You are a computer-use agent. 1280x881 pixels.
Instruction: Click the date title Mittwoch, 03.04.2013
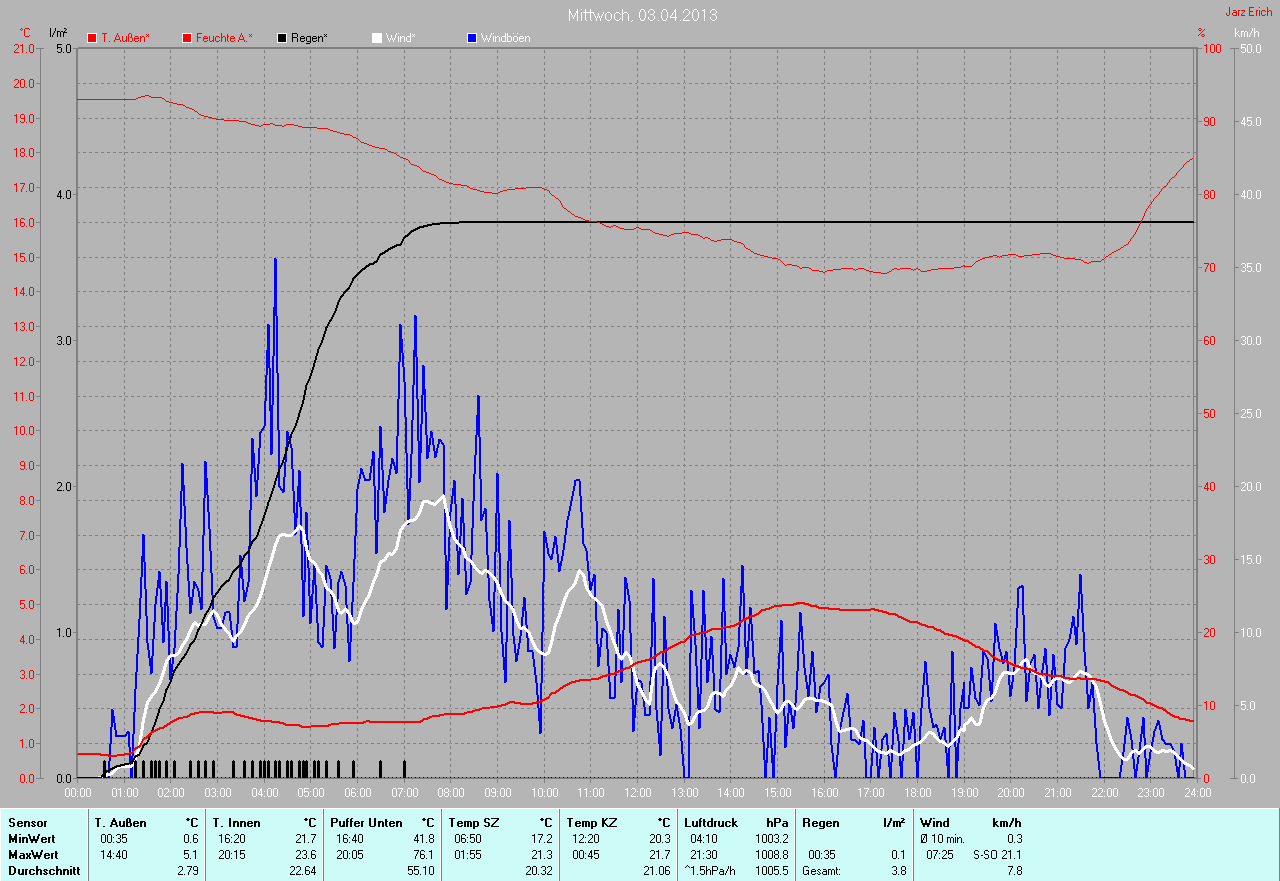click(642, 15)
